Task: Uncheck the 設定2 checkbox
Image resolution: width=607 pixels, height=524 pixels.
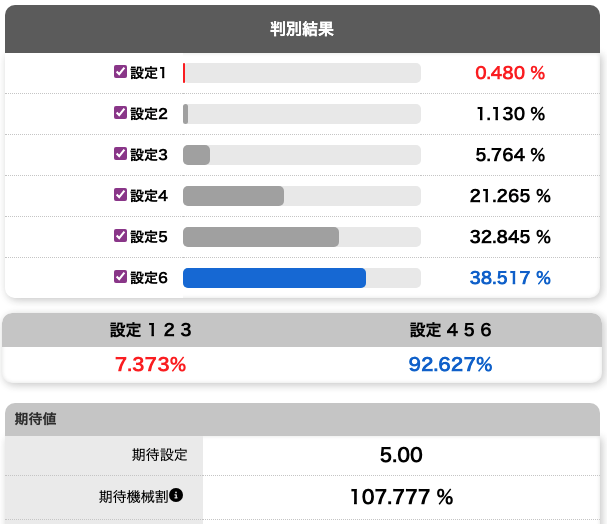Action: (x=120, y=113)
